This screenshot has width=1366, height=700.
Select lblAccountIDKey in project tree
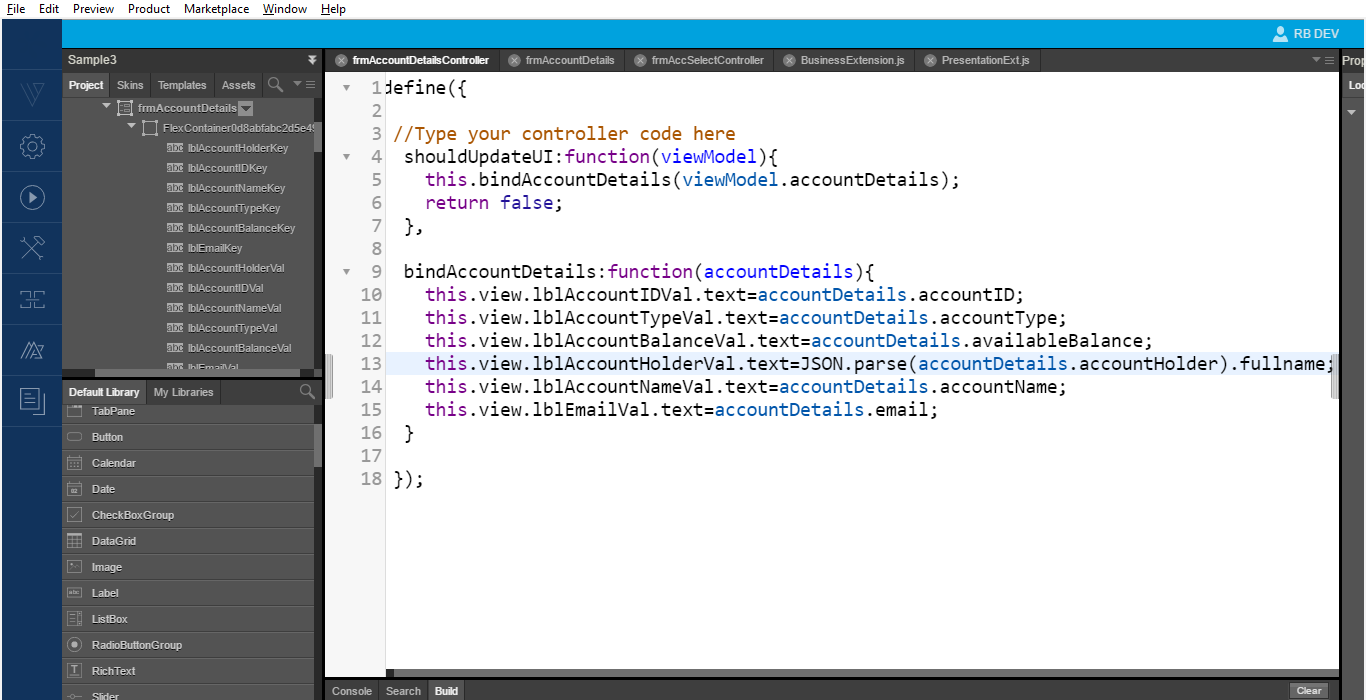click(227, 168)
